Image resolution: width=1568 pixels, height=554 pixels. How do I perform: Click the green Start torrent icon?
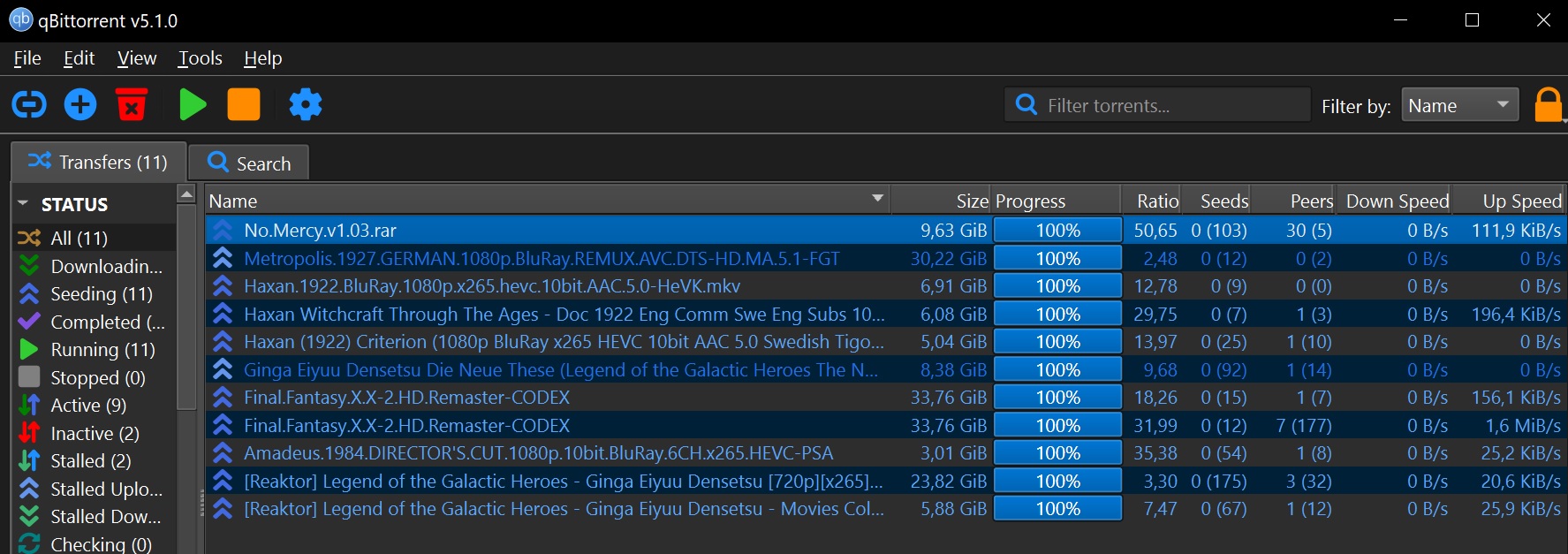tap(193, 104)
